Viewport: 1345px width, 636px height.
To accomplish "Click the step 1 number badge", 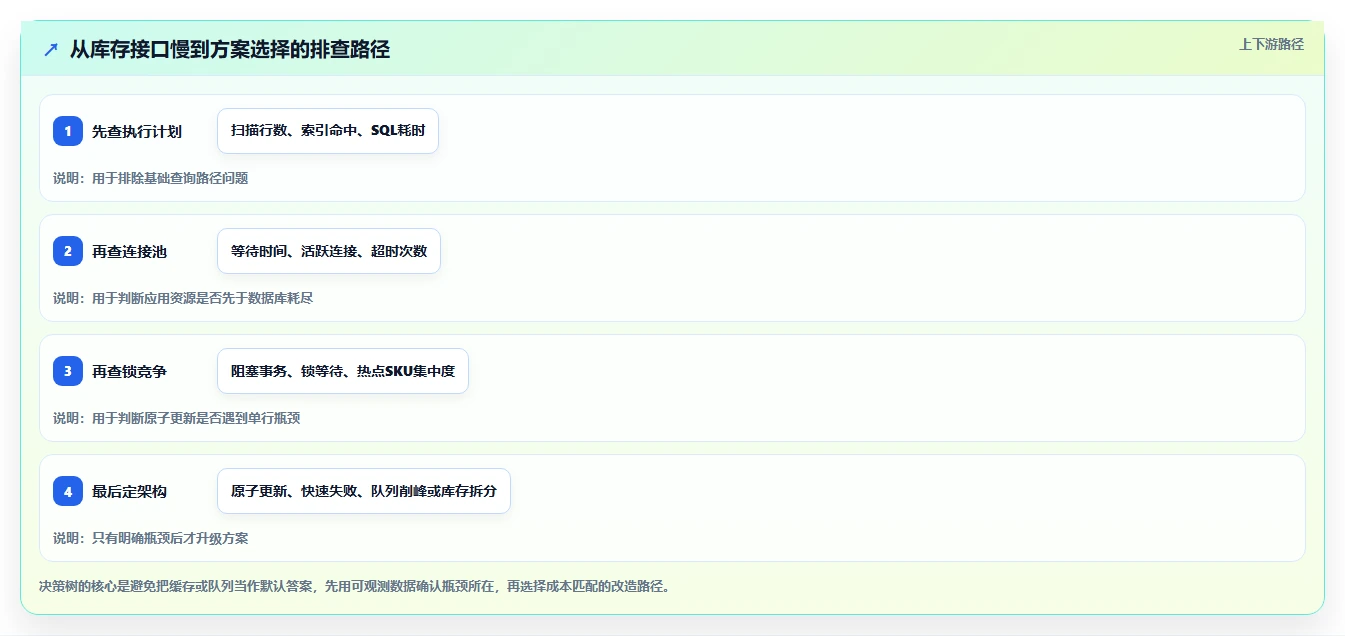I will pos(68,131).
